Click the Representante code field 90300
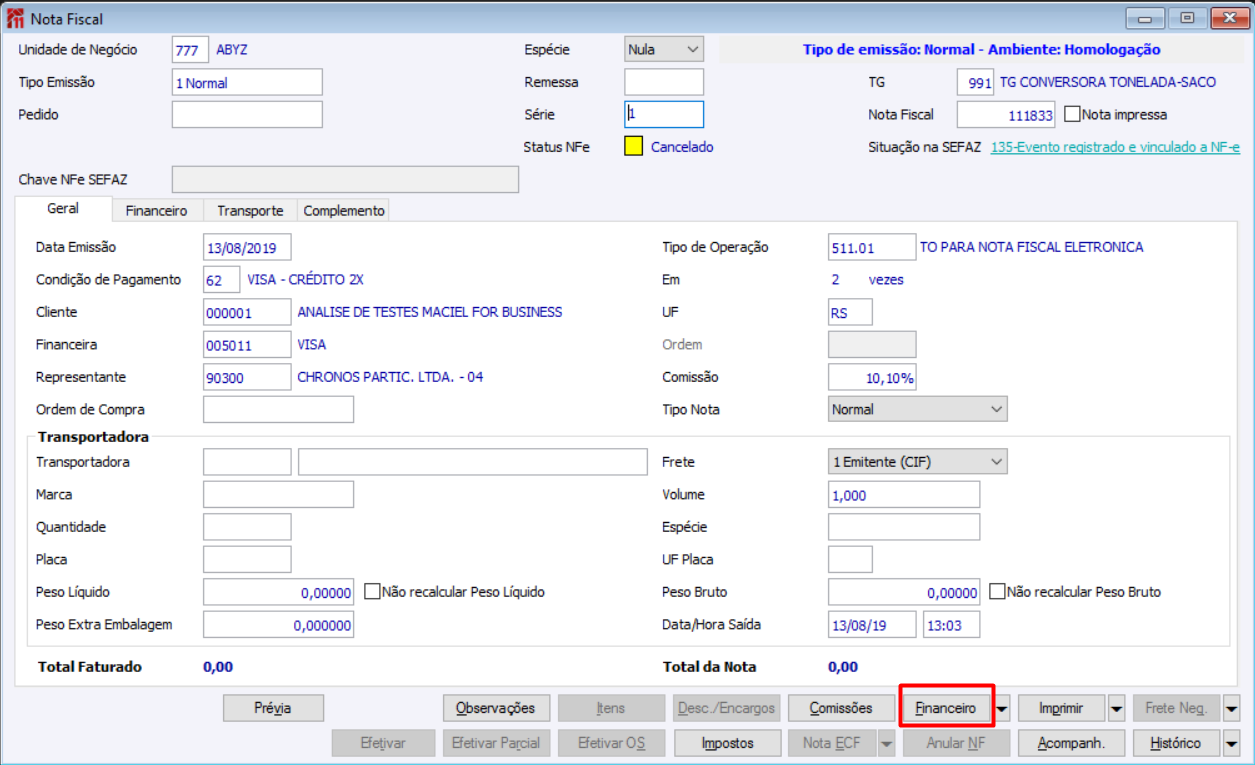 [247, 377]
